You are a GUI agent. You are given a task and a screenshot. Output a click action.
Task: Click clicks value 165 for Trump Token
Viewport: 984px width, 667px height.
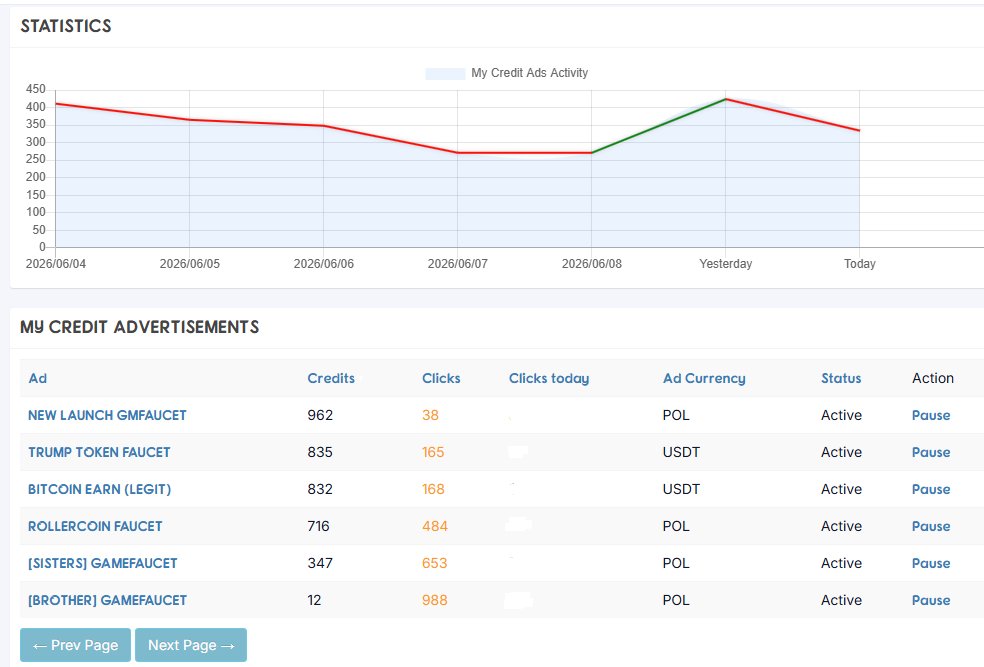[x=433, y=452]
